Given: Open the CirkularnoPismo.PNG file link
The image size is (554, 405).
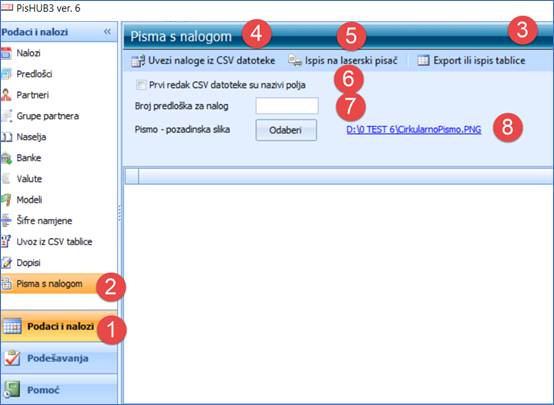Looking at the screenshot, I should (414, 130).
